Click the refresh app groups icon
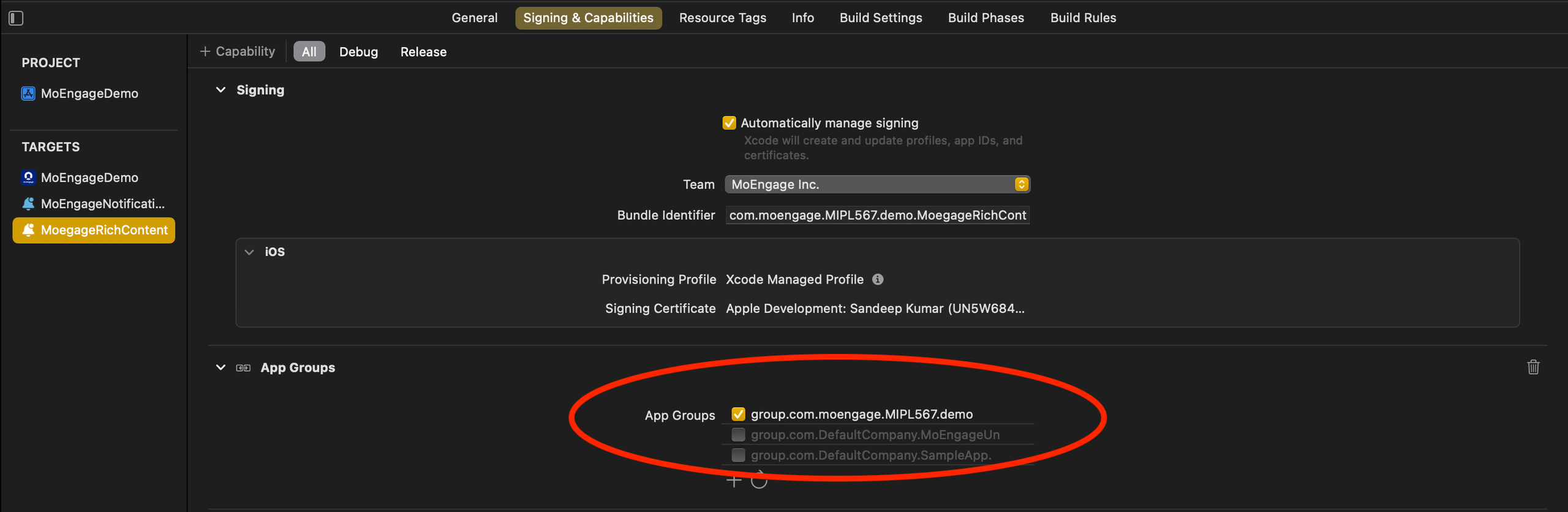1568x512 pixels. (759, 481)
